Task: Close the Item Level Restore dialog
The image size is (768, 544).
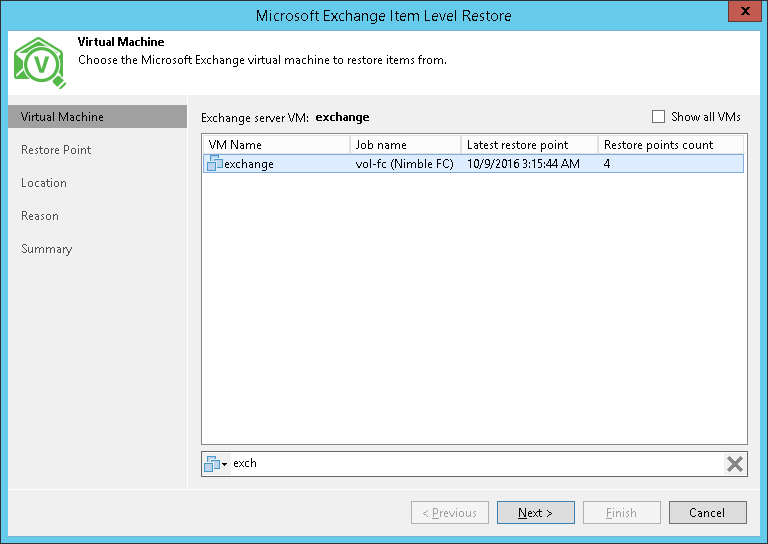Action: point(745,11)
